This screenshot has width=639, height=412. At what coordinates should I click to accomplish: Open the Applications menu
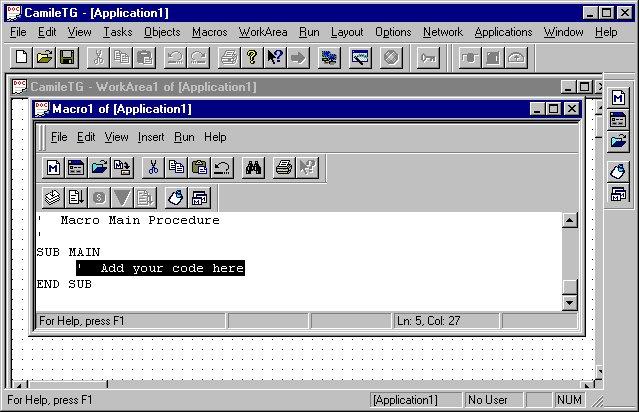click(503, 32)
